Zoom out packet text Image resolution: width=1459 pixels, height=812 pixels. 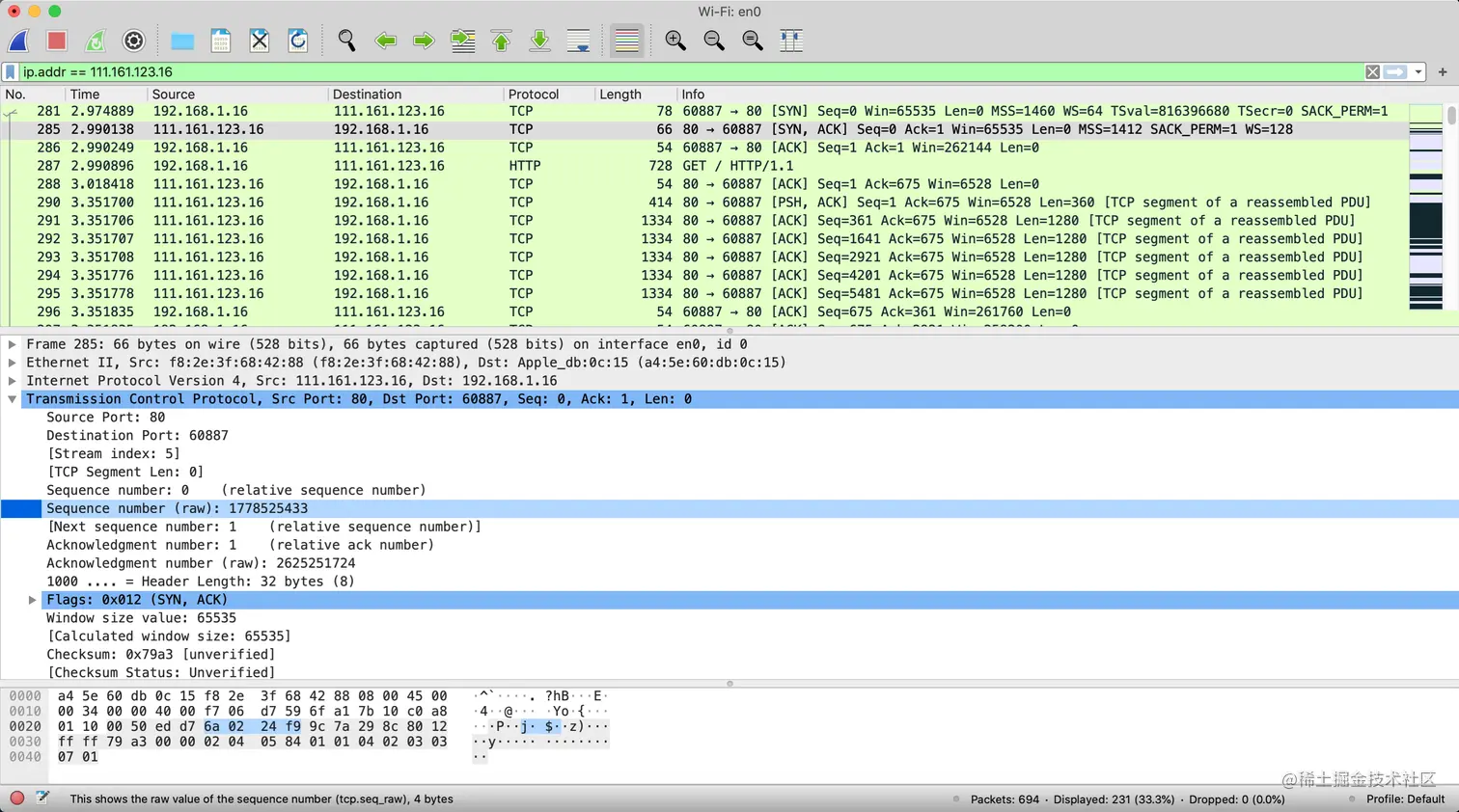714,41
